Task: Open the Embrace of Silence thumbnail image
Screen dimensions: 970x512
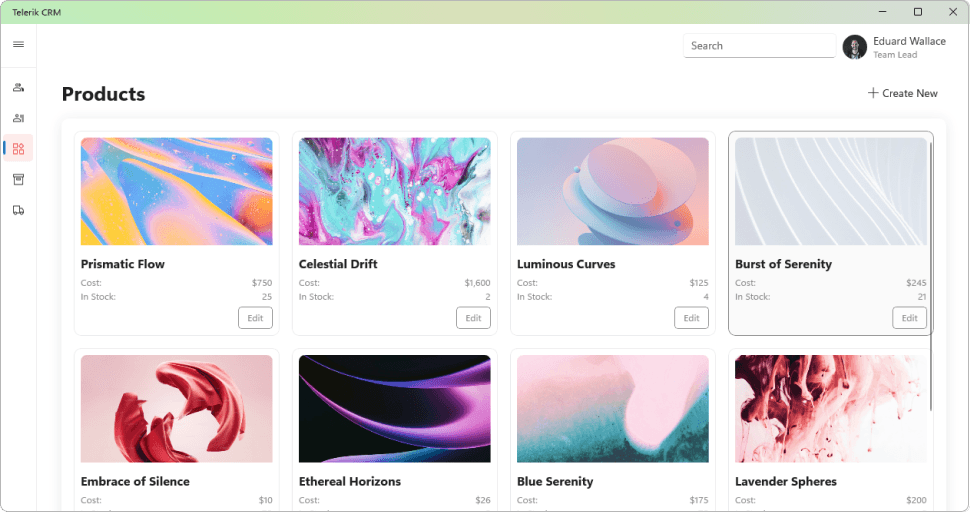Action: (x=176, y=409)
